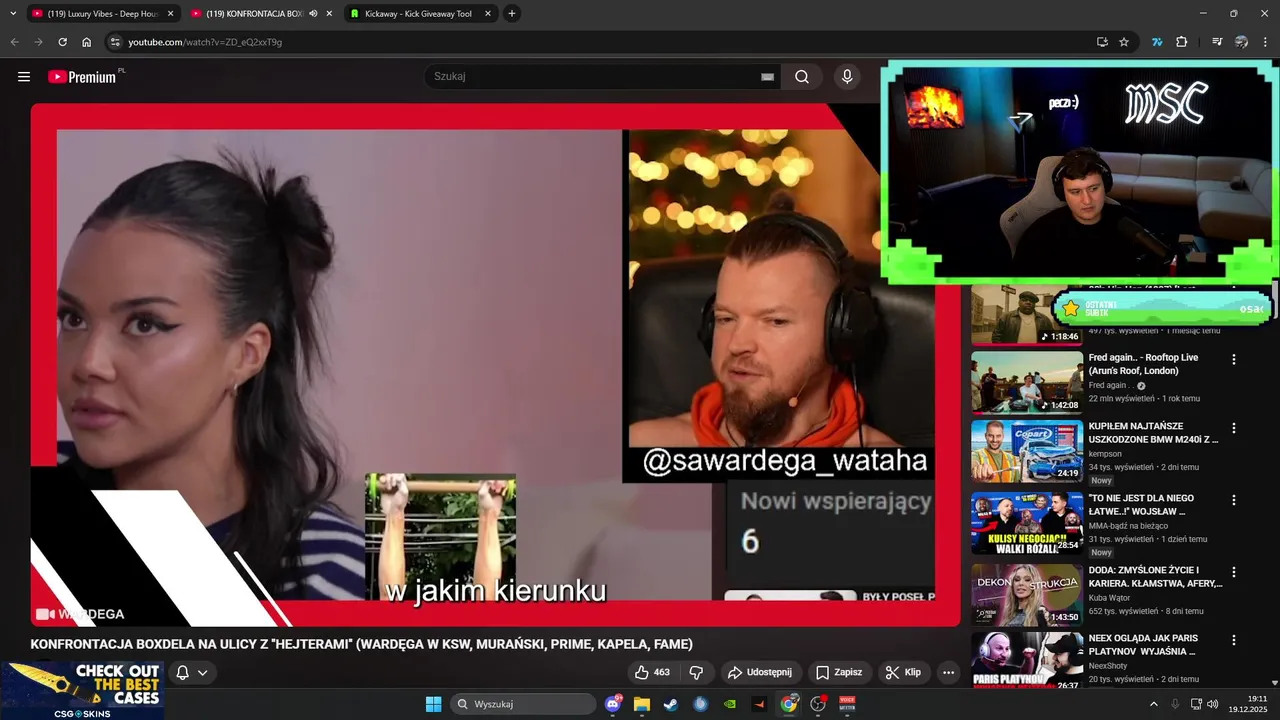
Task: Open Chrome extensions puzzle icon
Action: pos(1182,42)
